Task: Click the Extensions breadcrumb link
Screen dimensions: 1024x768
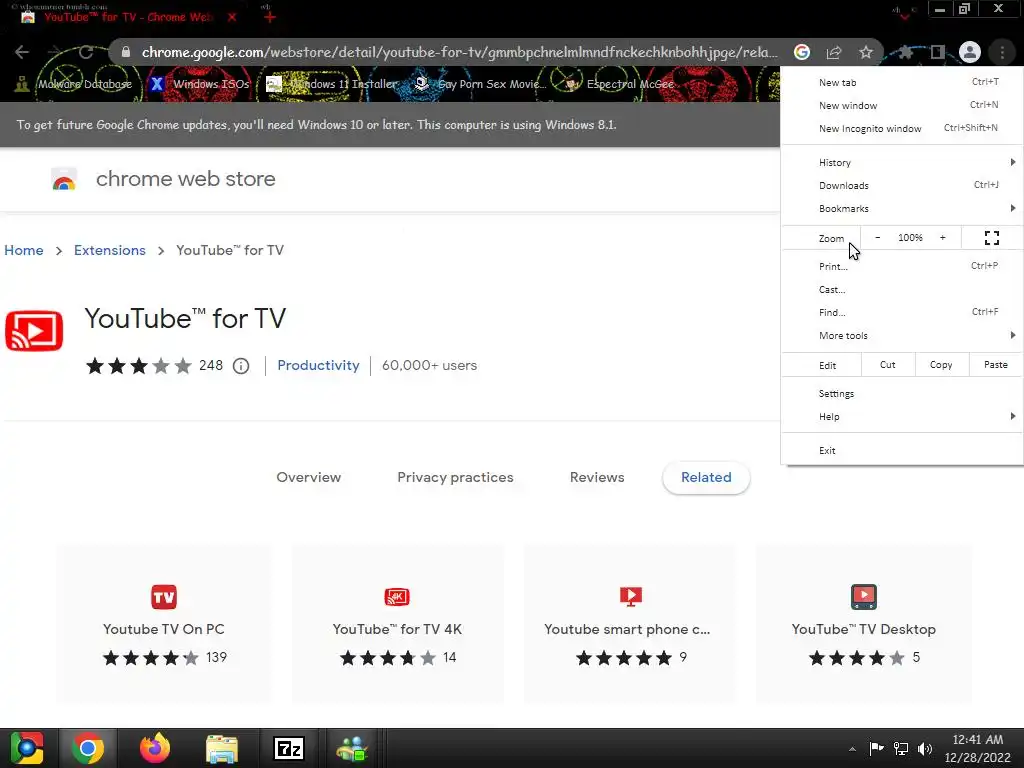Action: (x=110, y=251)
